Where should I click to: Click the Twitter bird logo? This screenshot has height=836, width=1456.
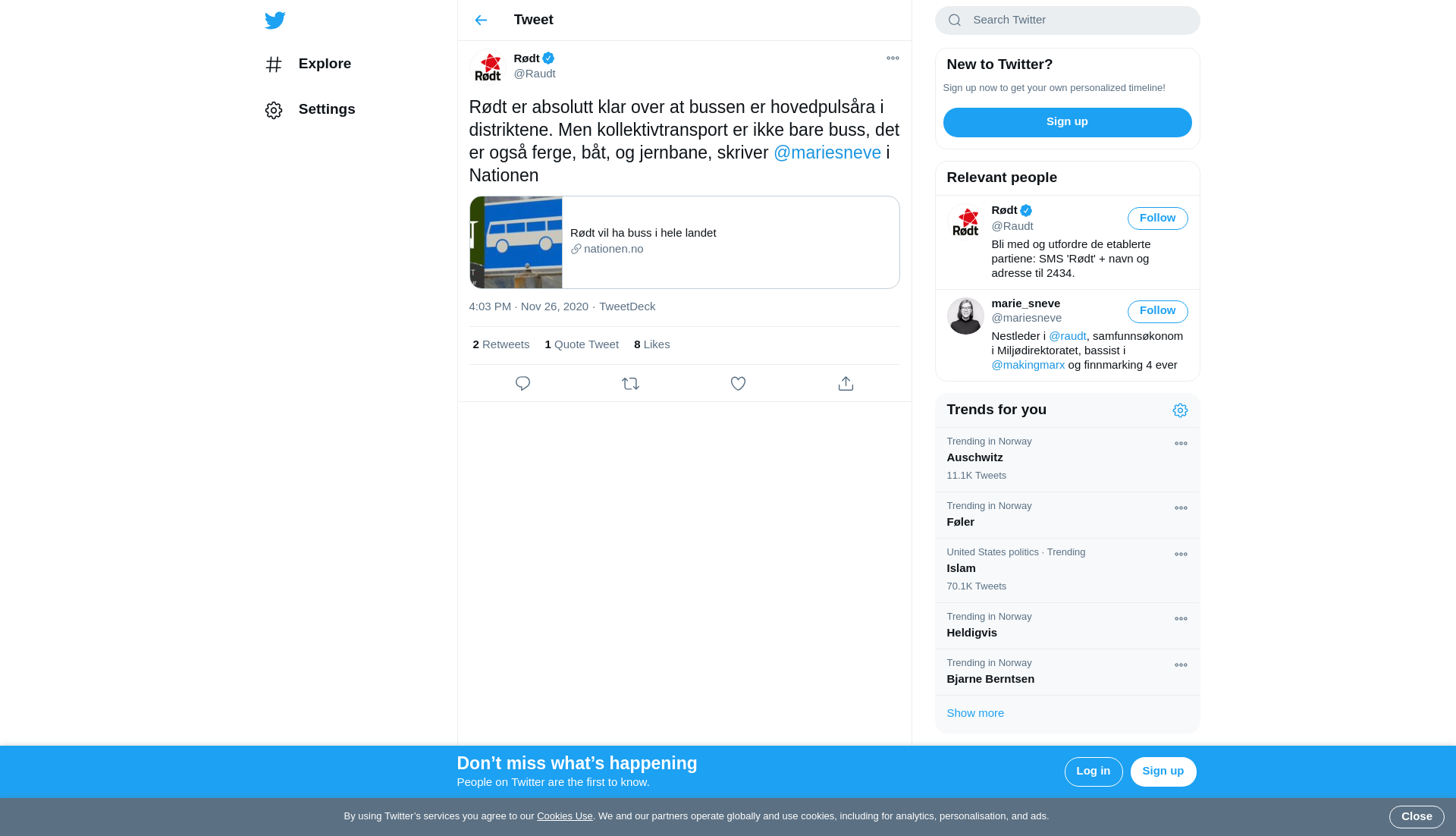(275, 20)
